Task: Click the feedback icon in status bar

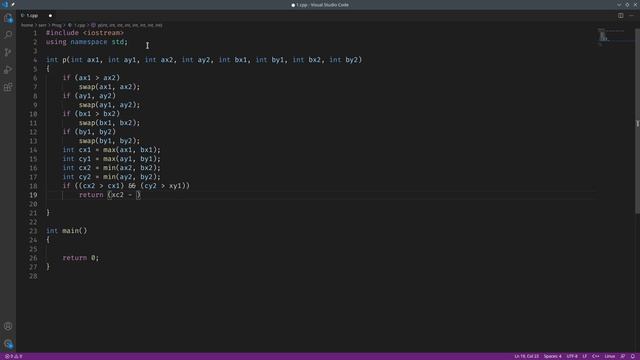Action: pyautogui.click(x=622, y=356)
